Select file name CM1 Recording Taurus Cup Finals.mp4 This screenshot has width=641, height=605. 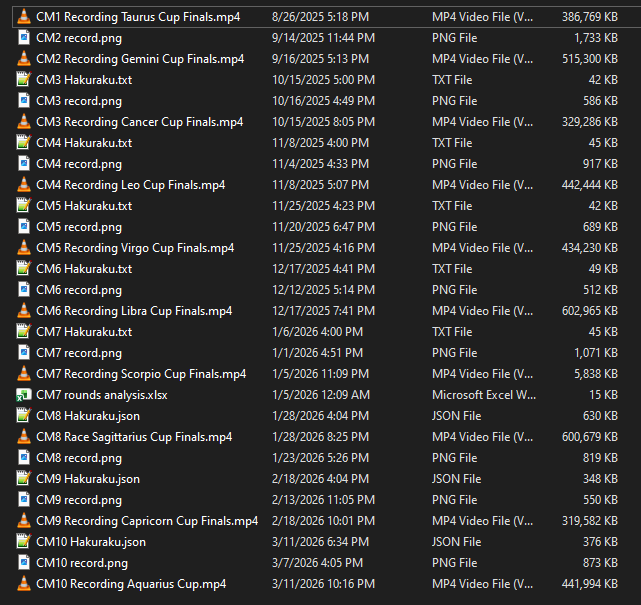pyautogui.click(x=138, y=17)
